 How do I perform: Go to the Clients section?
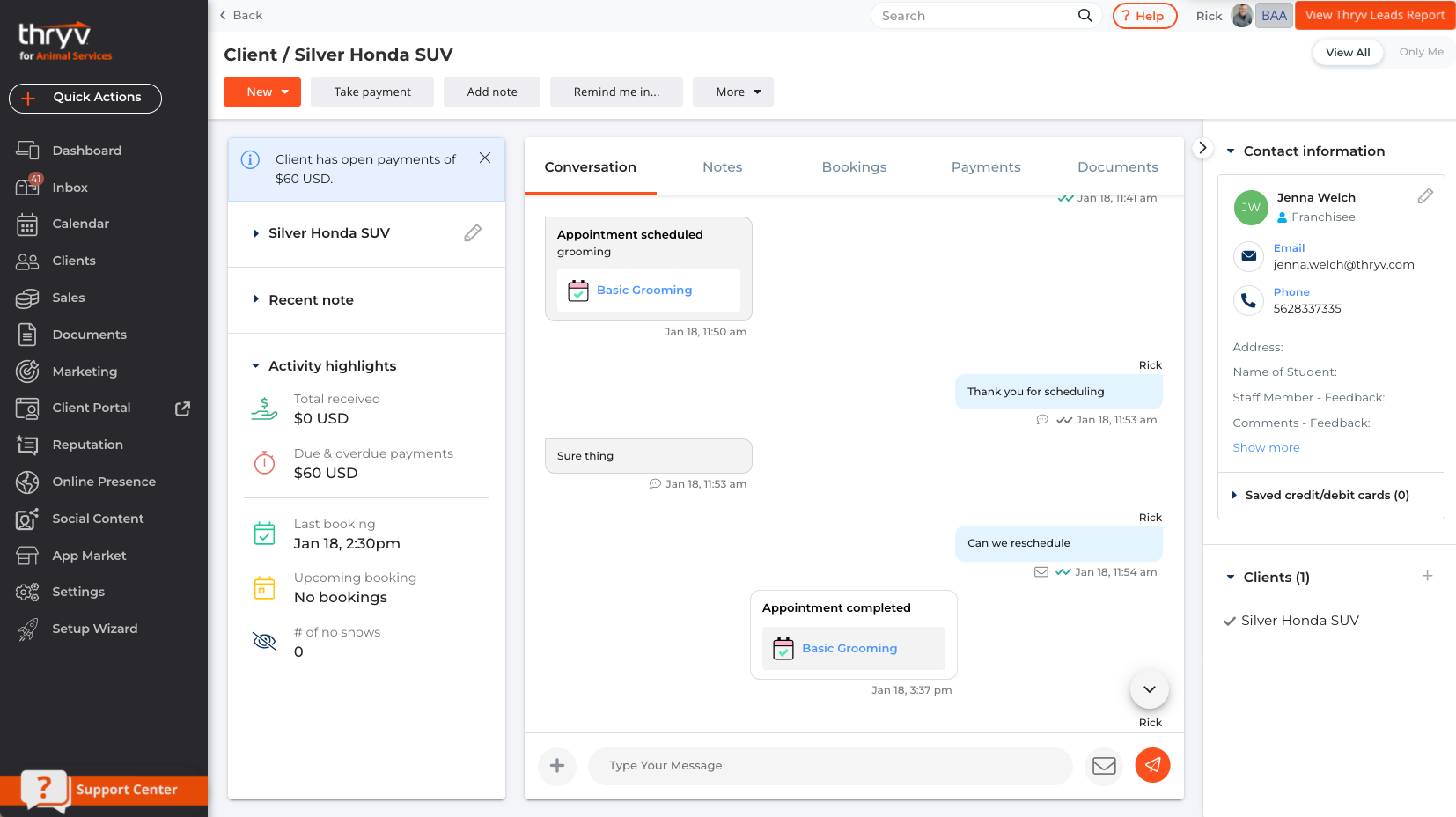coord(73,261)
